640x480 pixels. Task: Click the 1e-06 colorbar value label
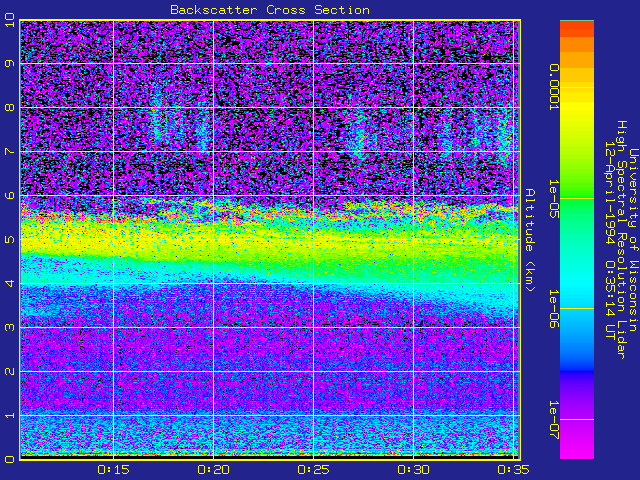[553, 309]
